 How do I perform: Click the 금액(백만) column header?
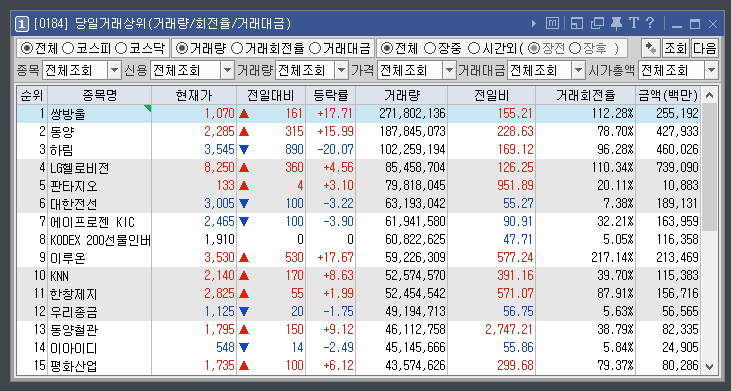coord(668,96)
